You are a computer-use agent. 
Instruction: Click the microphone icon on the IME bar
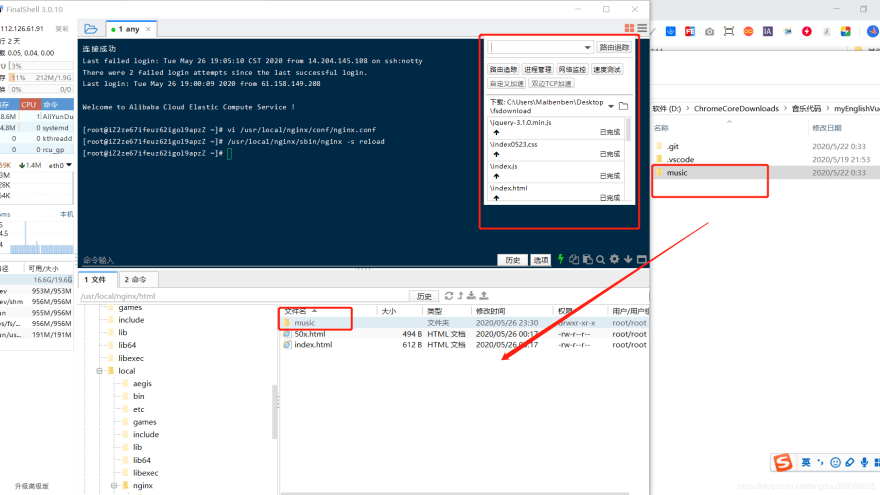[864, 462]
